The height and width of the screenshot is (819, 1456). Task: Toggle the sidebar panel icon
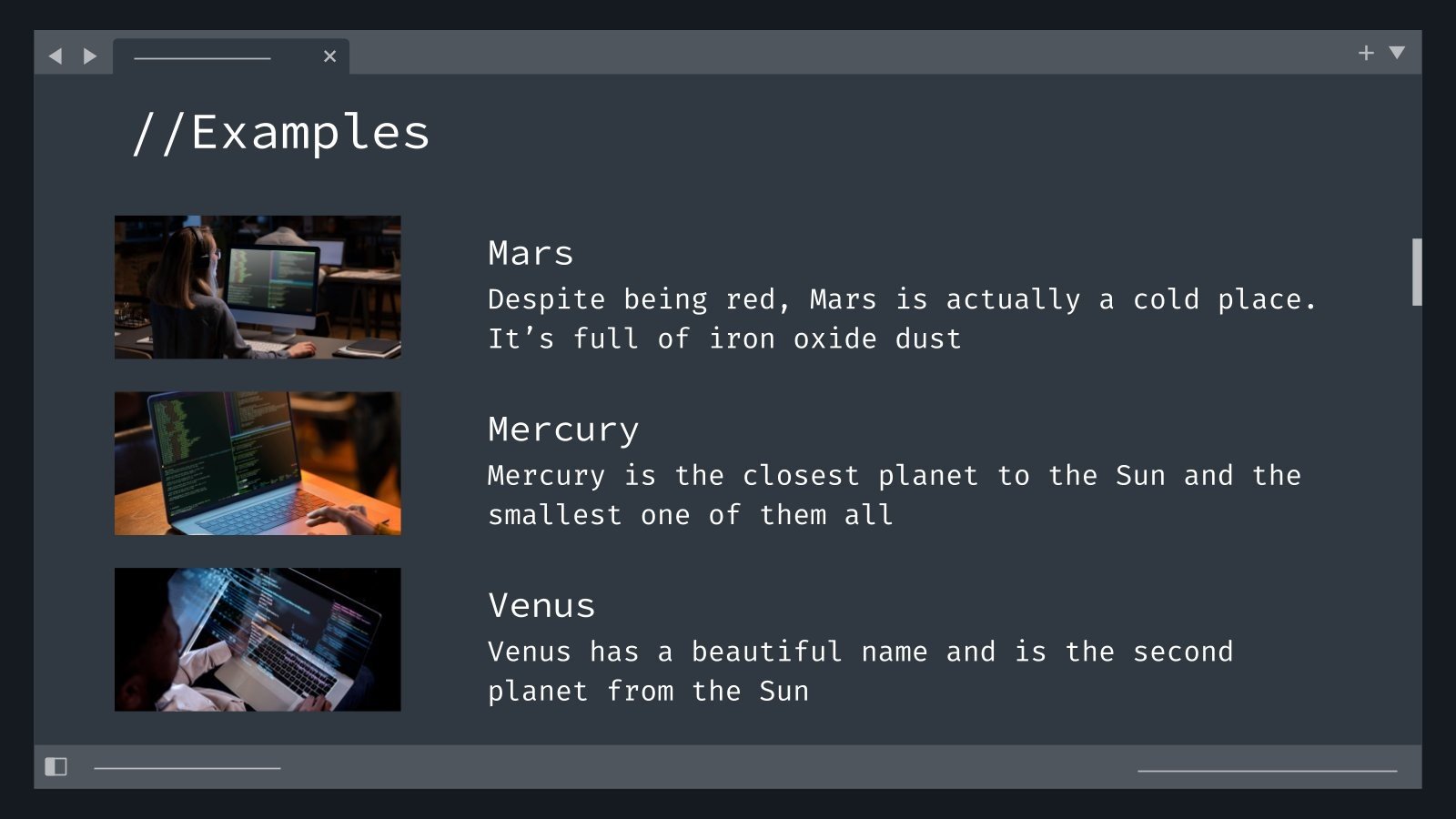(x=56, y=766)
